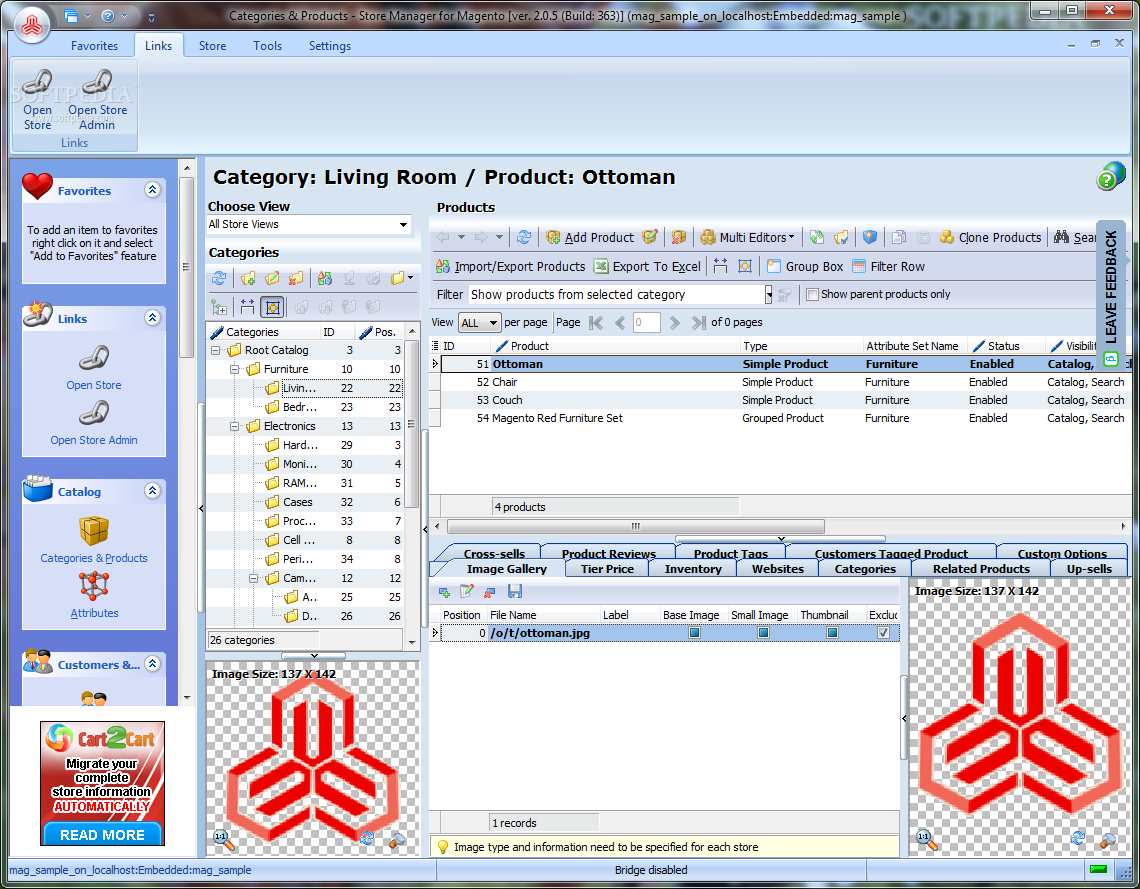
Task: Click the Open Store Admin ribbon icon
Action: (97, 82)
